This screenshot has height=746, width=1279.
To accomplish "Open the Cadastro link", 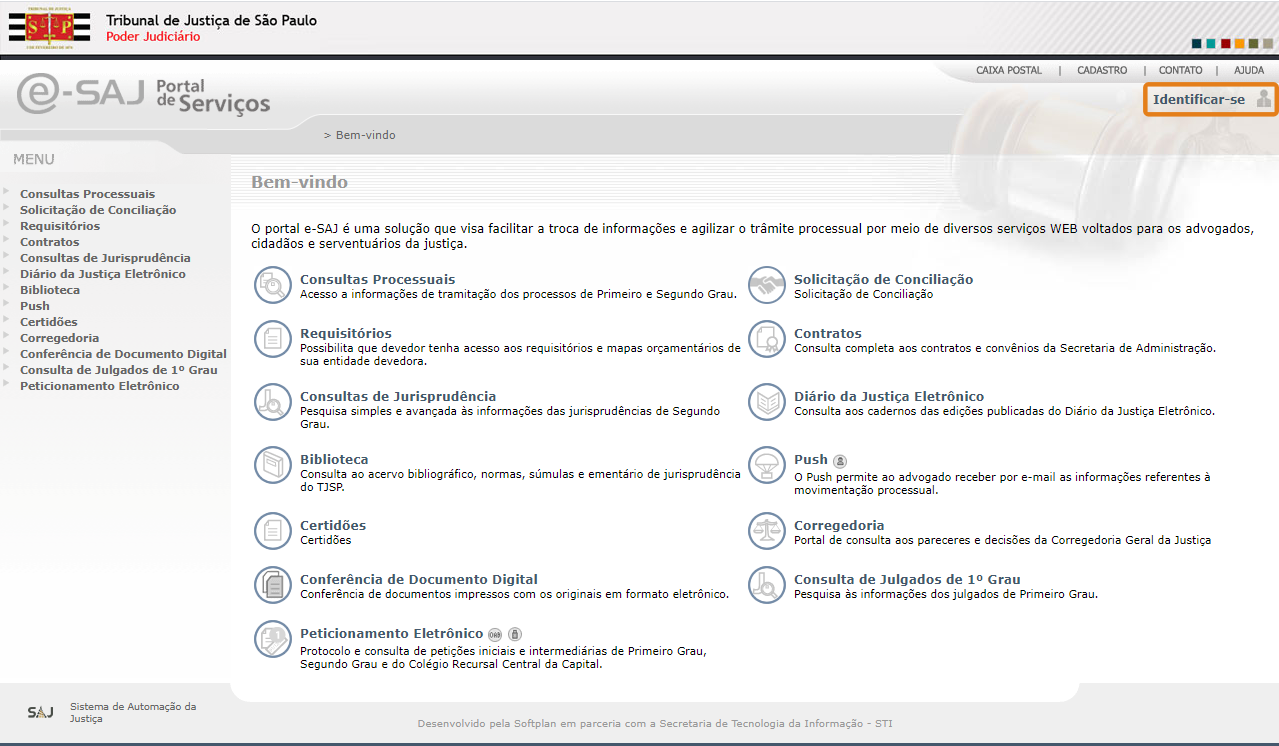I will point(1102,71).
